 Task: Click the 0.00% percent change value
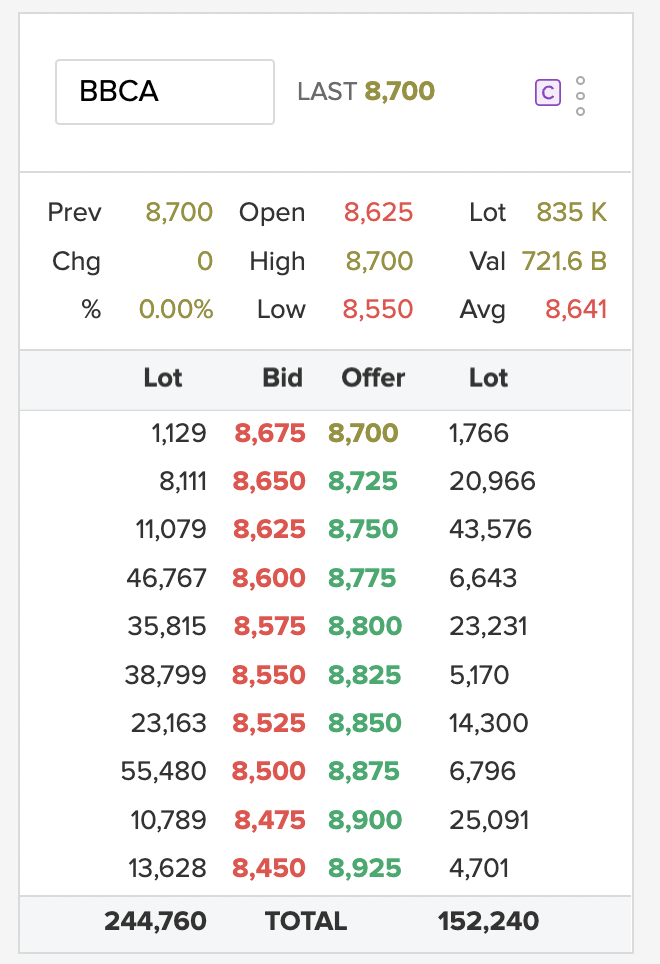click(176, 309)
